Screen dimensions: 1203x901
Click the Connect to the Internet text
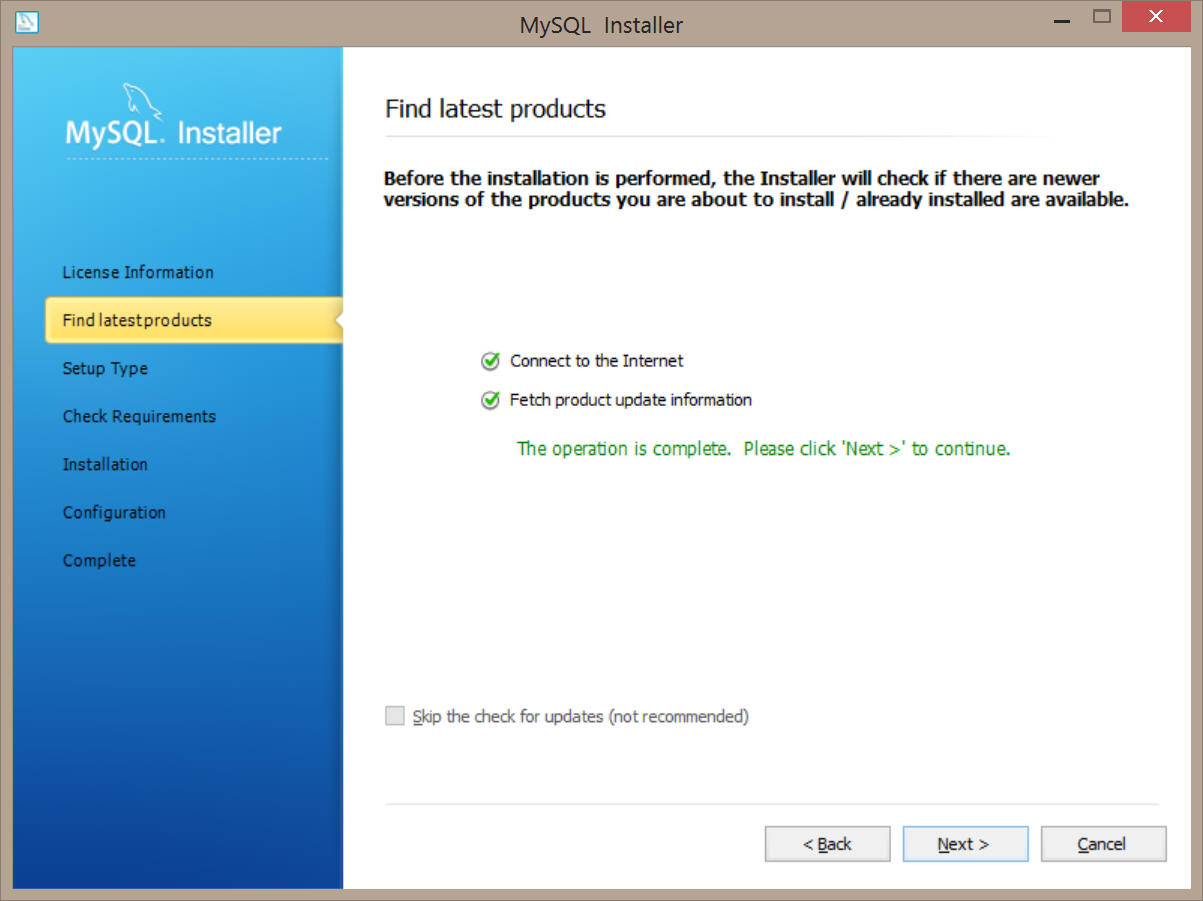[597, 361]
